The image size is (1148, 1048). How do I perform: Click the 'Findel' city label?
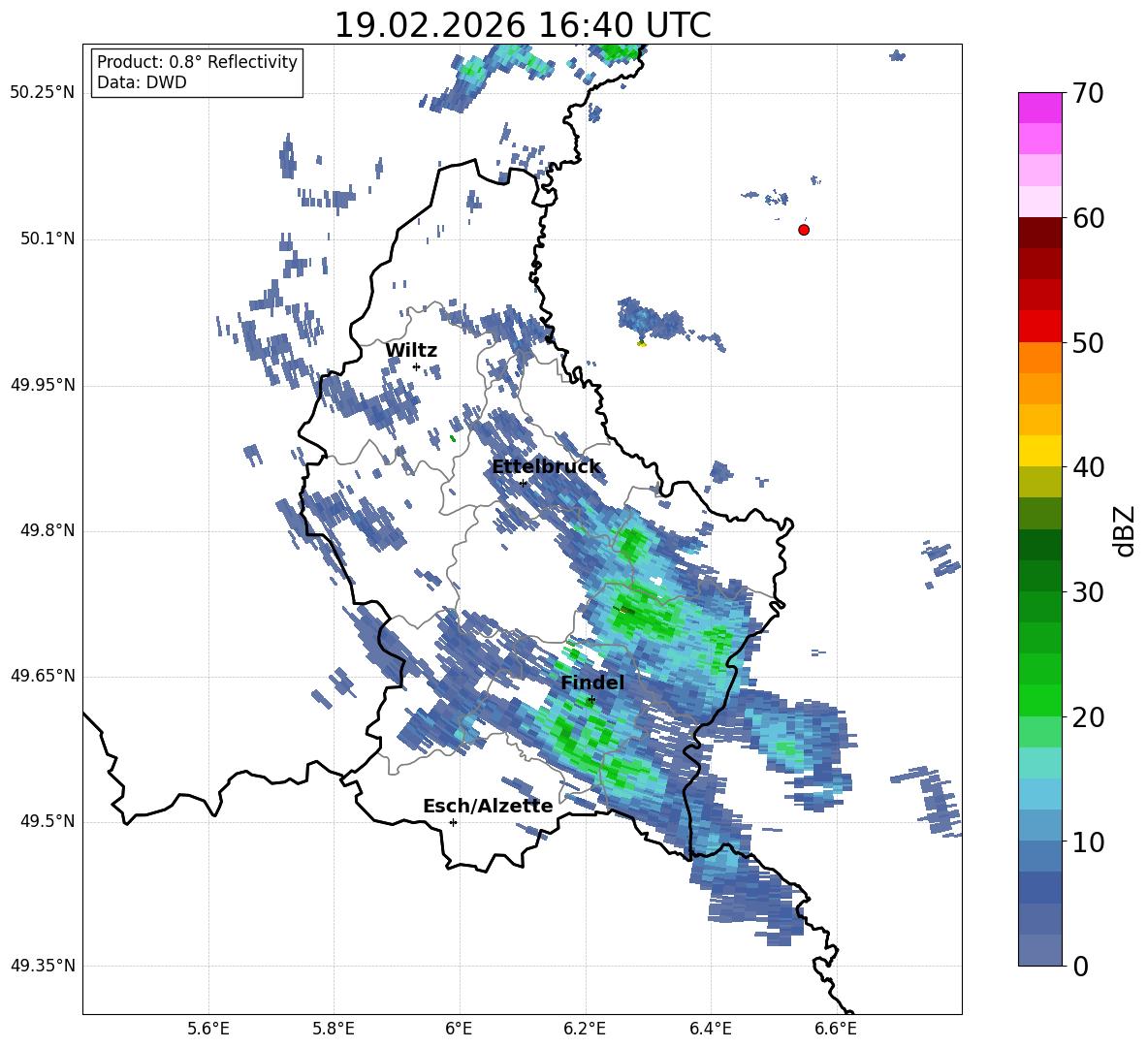592,683
